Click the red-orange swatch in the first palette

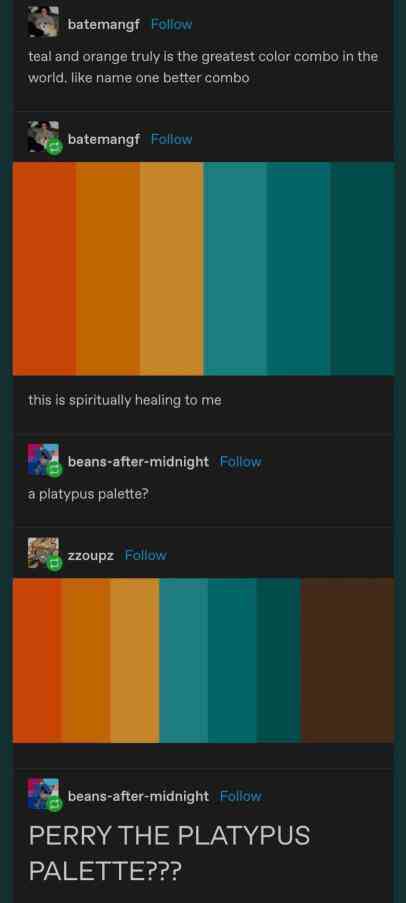(44, 269)
